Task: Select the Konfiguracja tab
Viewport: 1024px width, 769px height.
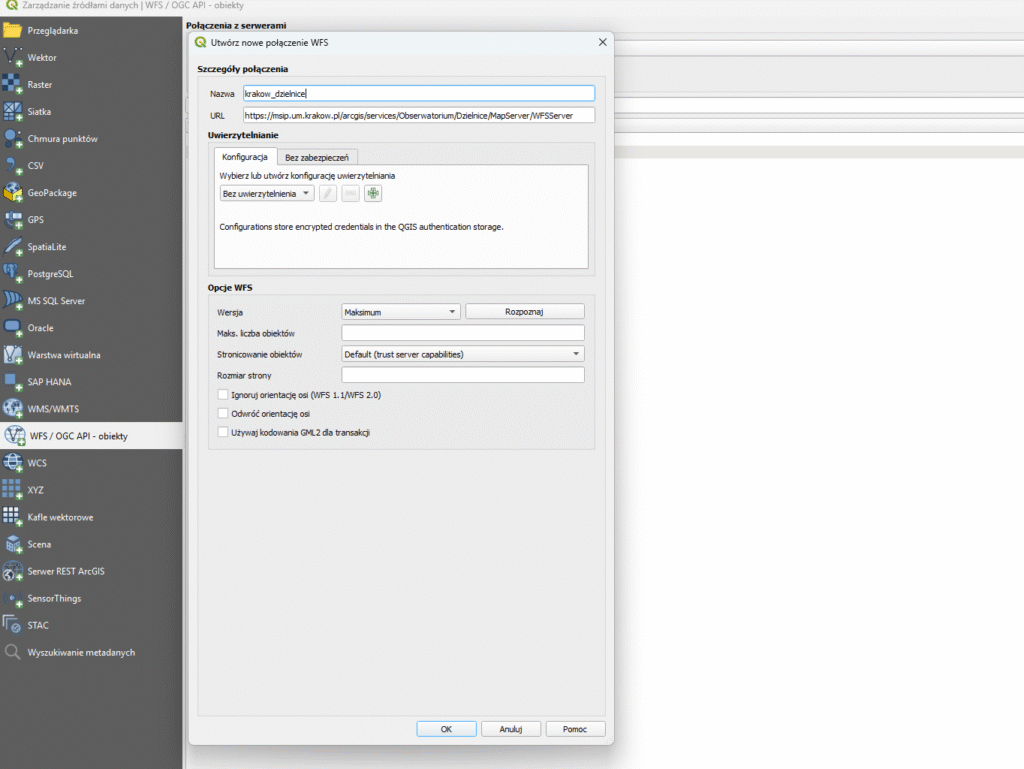Action: tap(245, 157)
